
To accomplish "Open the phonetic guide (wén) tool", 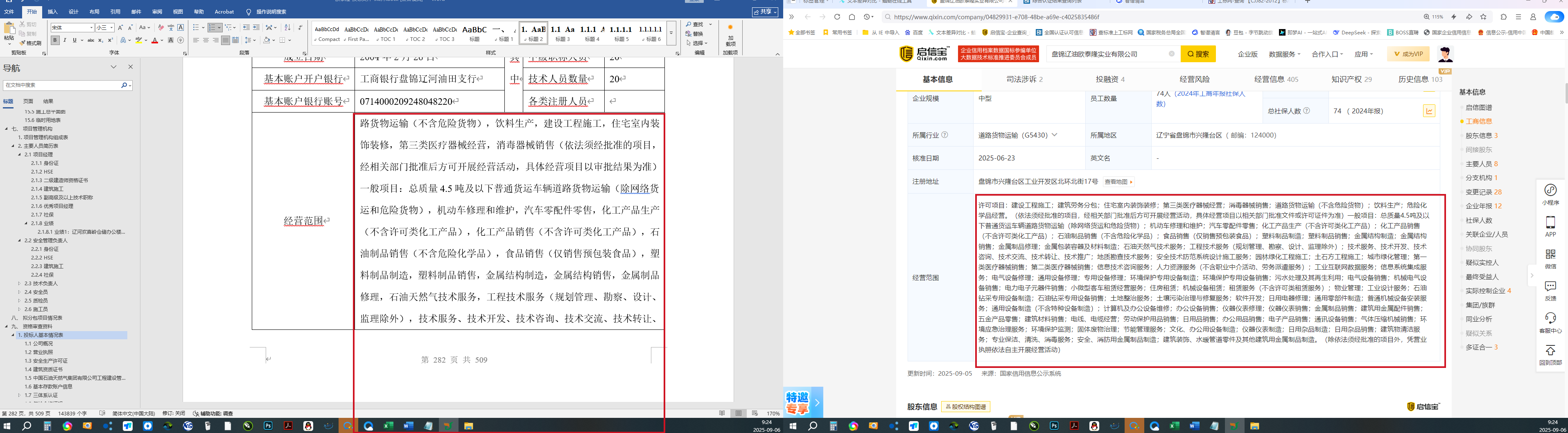I will click(170, 27).
